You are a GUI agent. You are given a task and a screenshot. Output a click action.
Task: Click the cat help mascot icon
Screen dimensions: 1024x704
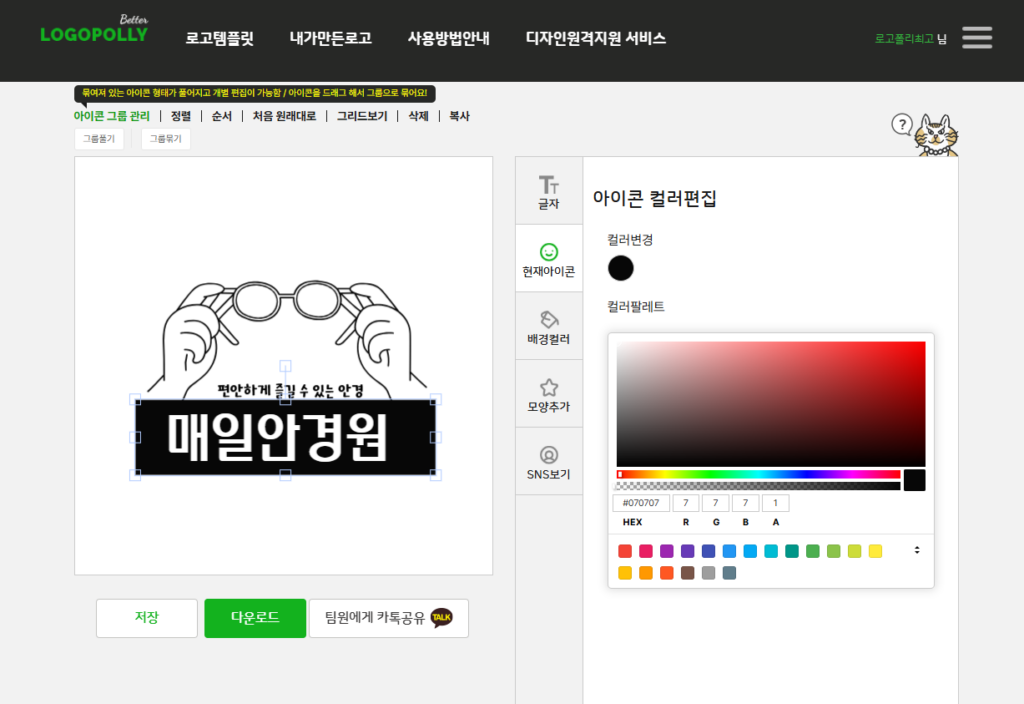[x=936, y=135]
